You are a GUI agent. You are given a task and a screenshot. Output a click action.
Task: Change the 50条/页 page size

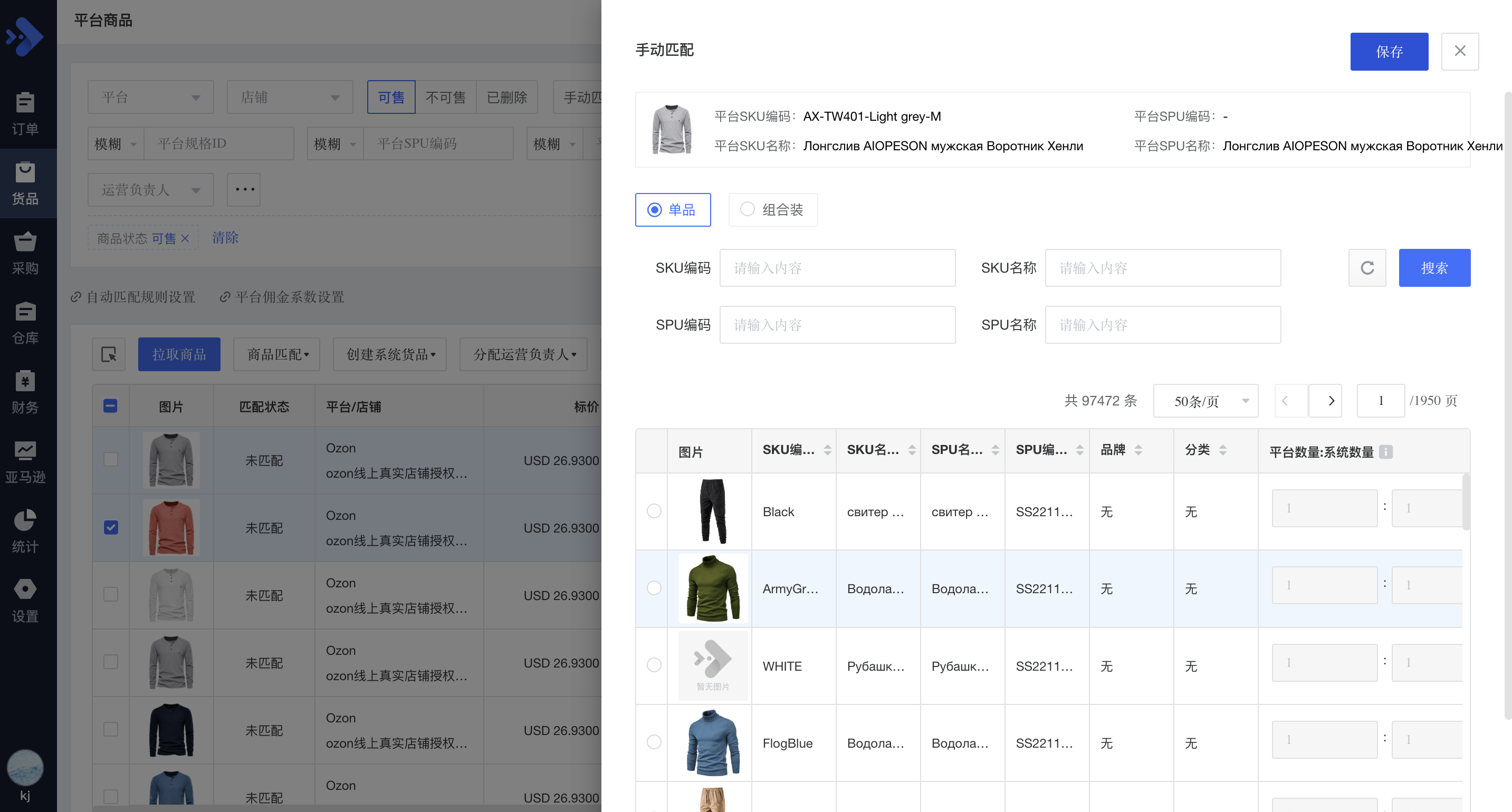pyautogui.click(x=1205, y=401)
